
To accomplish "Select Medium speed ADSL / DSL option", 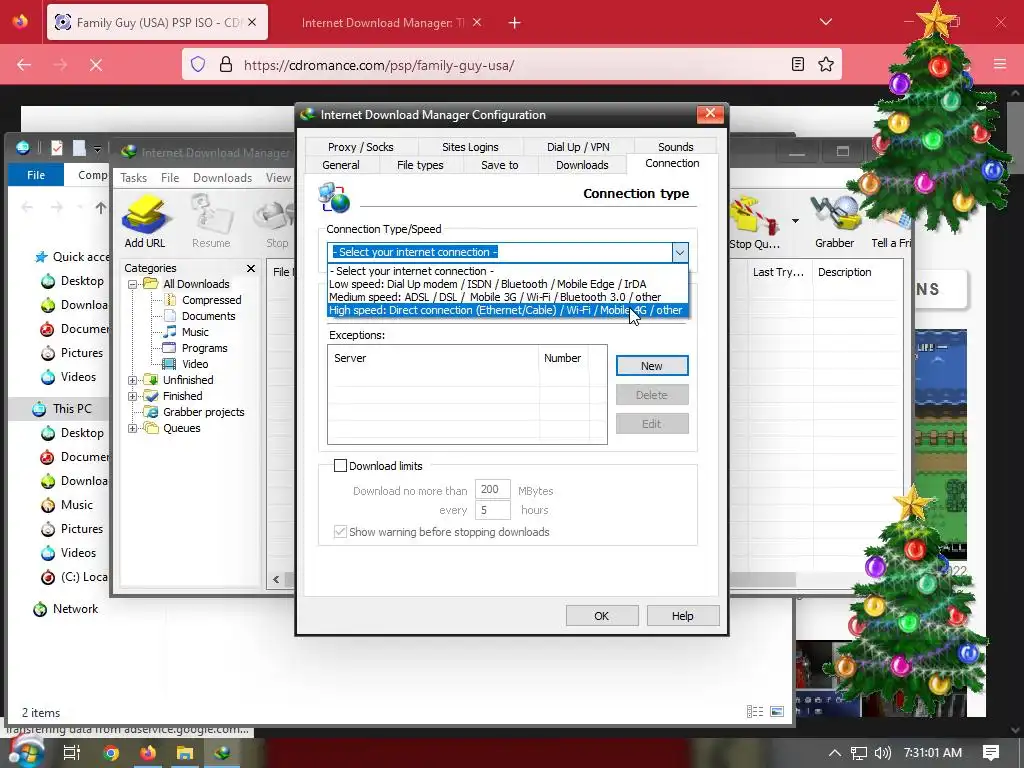I will point(507,297).
